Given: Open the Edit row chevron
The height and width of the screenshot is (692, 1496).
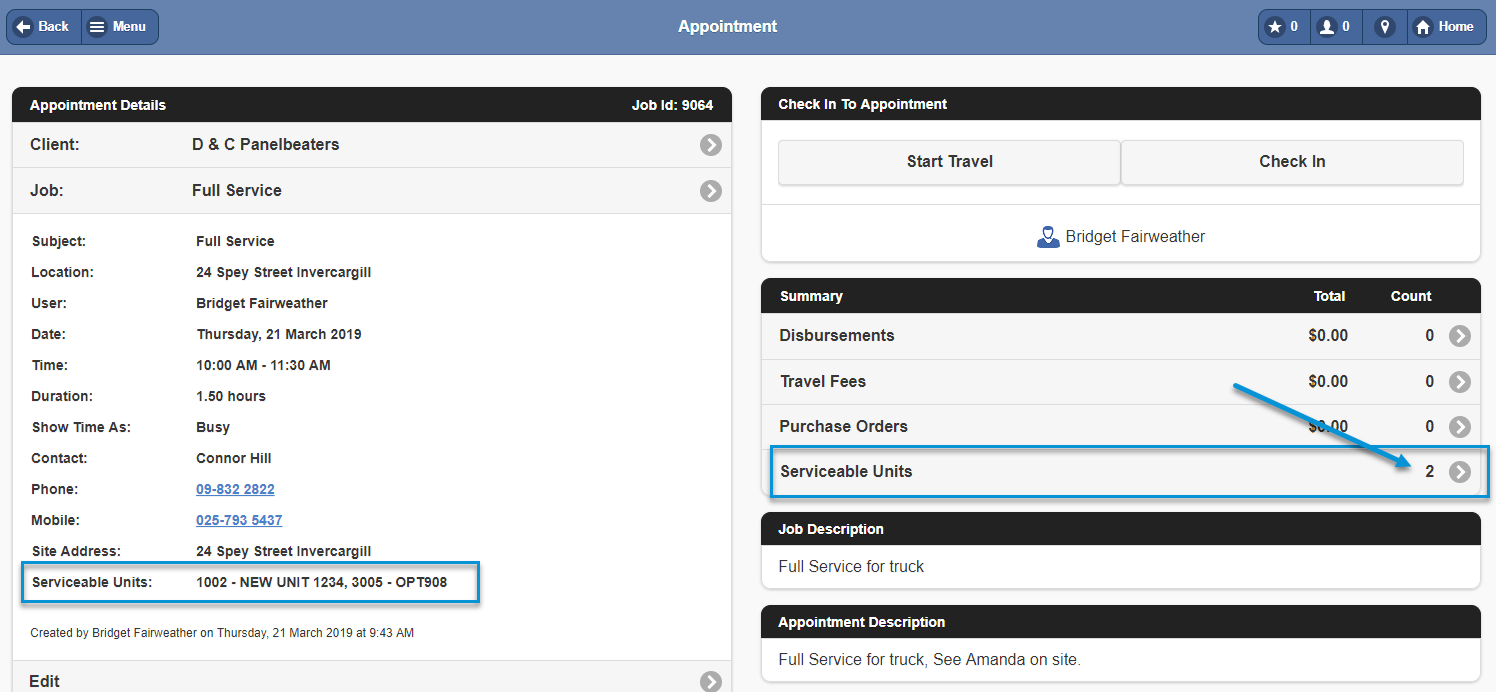Looking at the screenshot, I should tap(711, 682).
